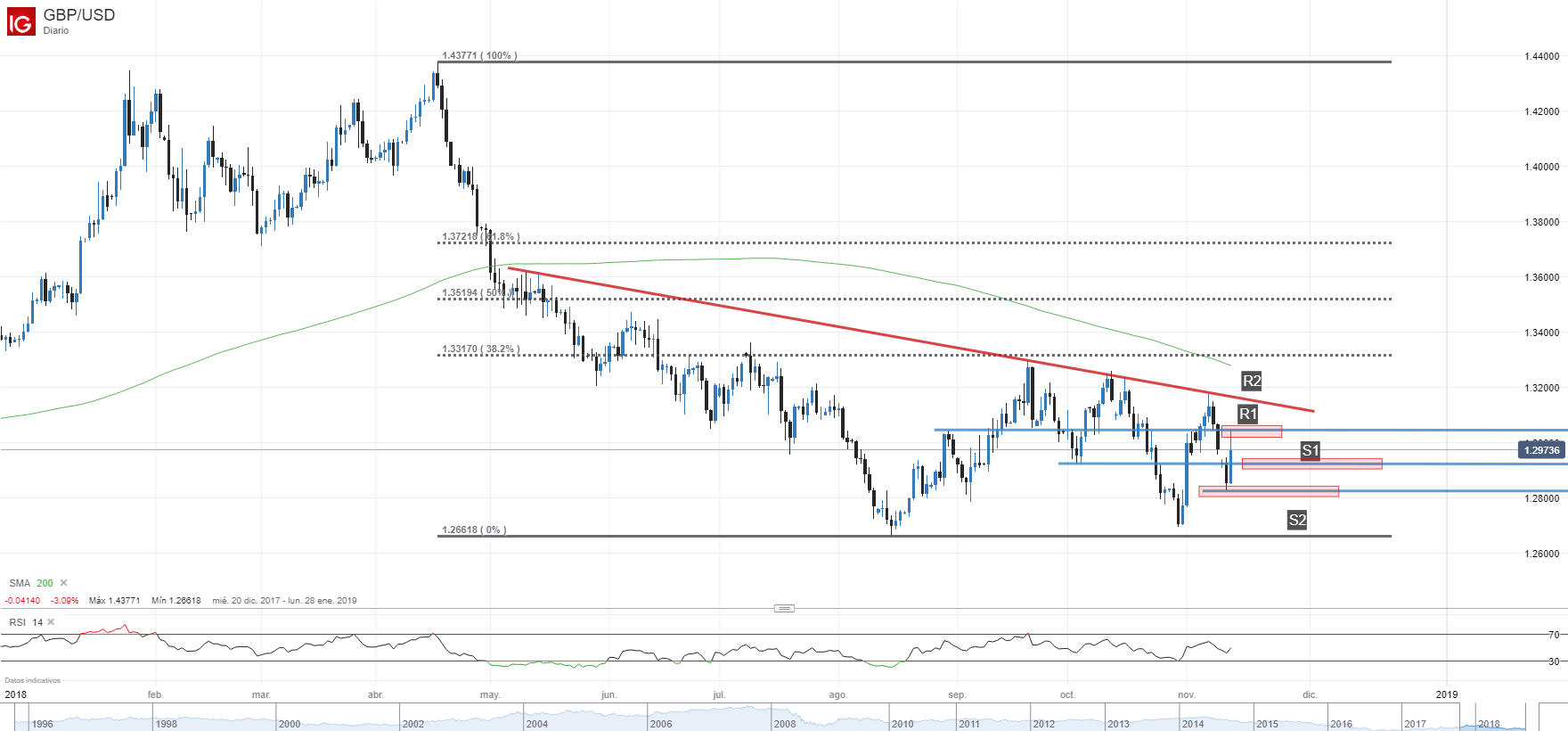Click the -3.09% percentage change
Screen dimensions: 1568x731
(x=64, y=601)
